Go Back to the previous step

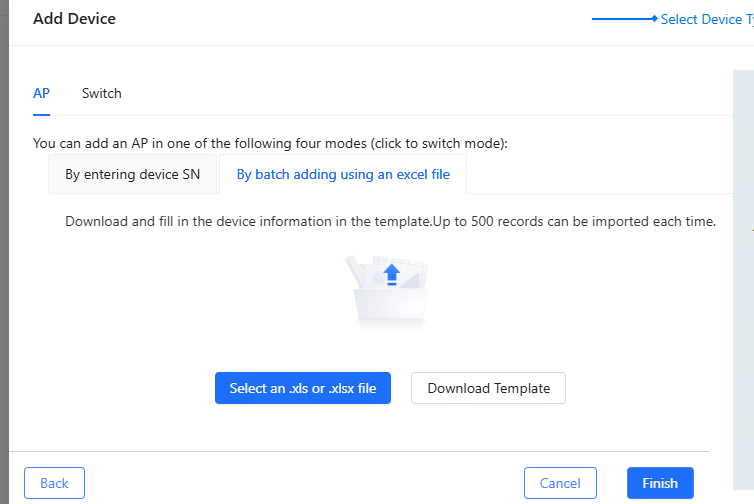54,483
